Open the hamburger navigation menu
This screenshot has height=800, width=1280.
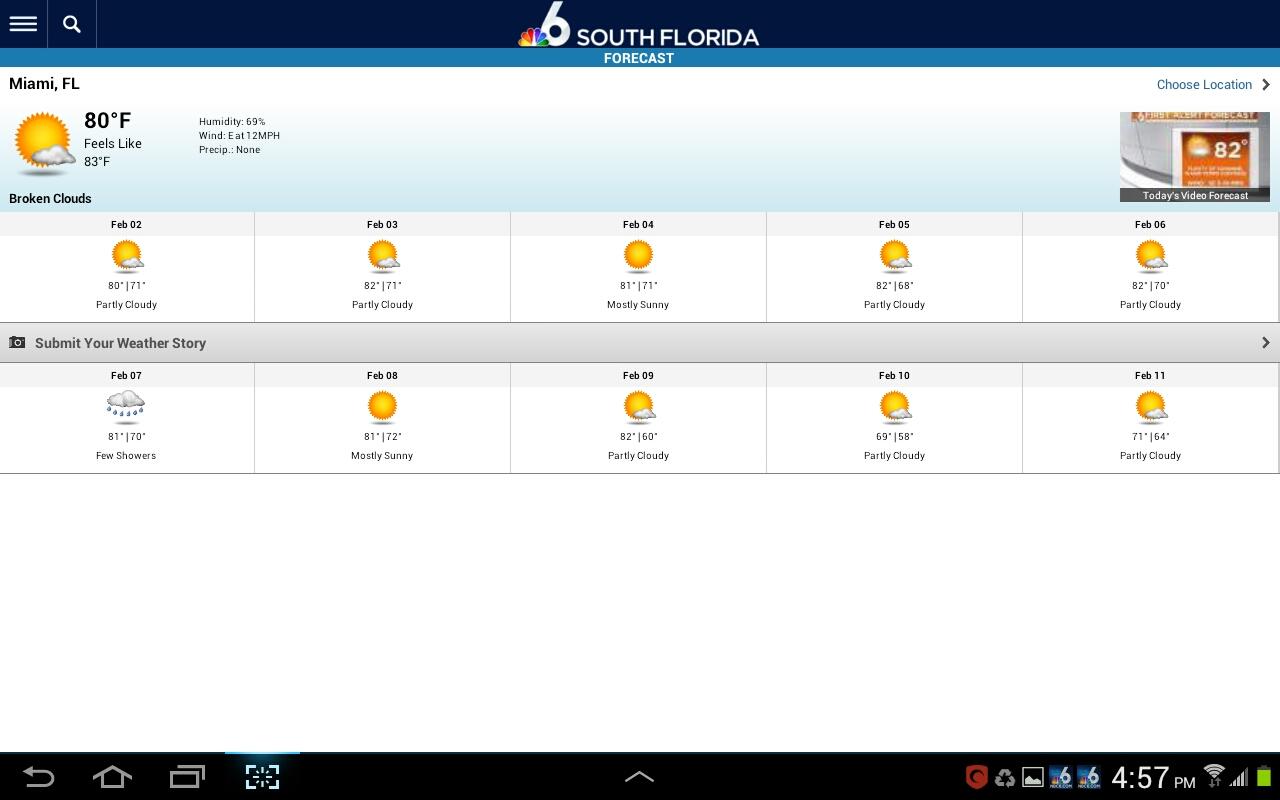(x=23, y=24)
